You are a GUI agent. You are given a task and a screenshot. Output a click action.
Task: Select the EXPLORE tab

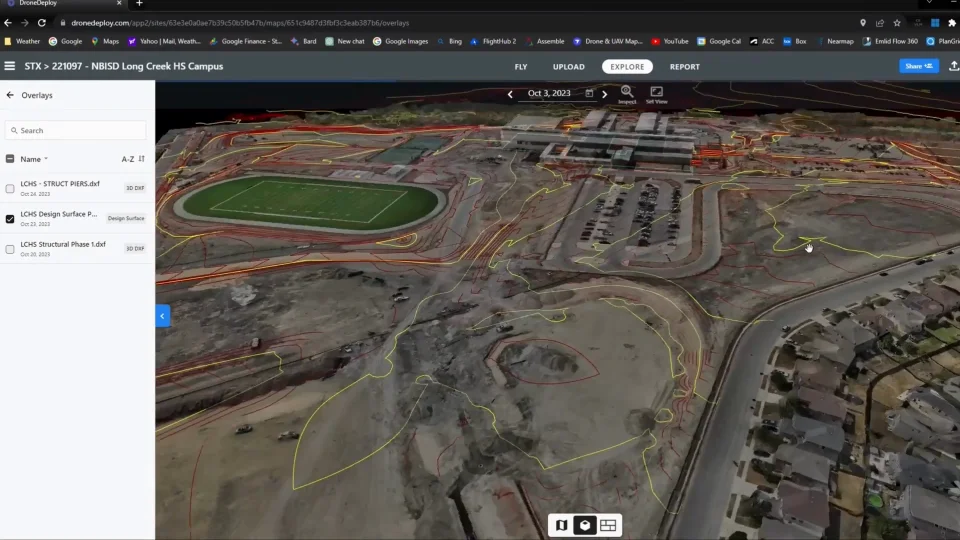627,67
